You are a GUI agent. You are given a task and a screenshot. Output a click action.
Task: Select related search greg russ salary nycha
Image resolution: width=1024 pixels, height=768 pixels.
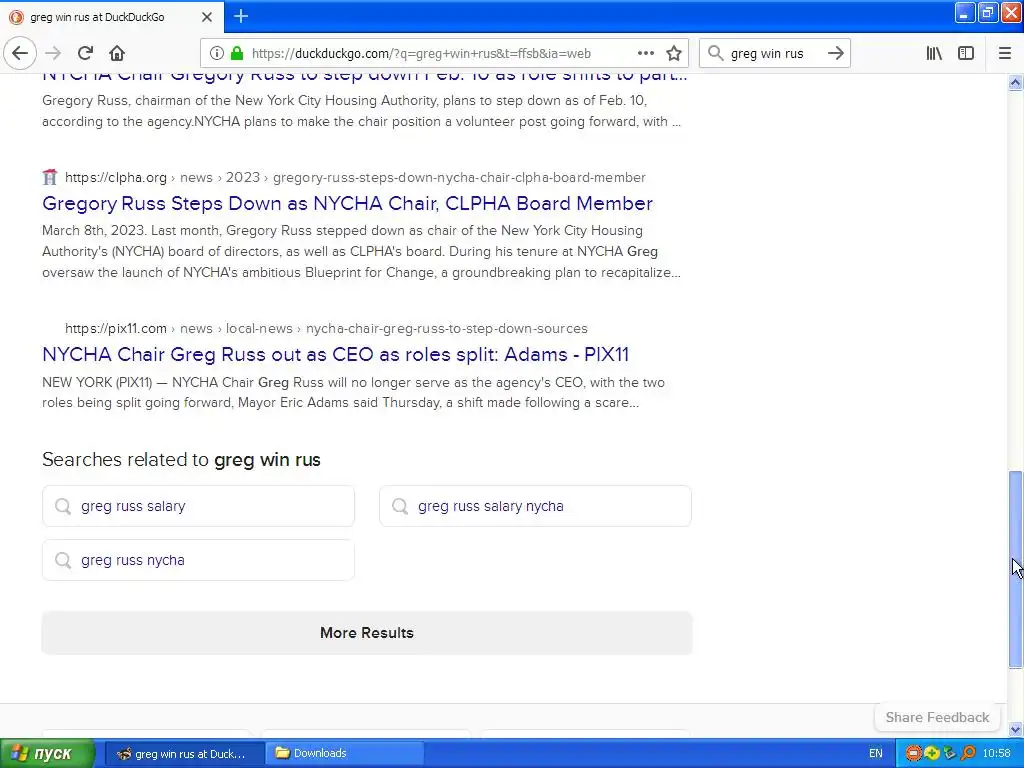click(536, 506)
